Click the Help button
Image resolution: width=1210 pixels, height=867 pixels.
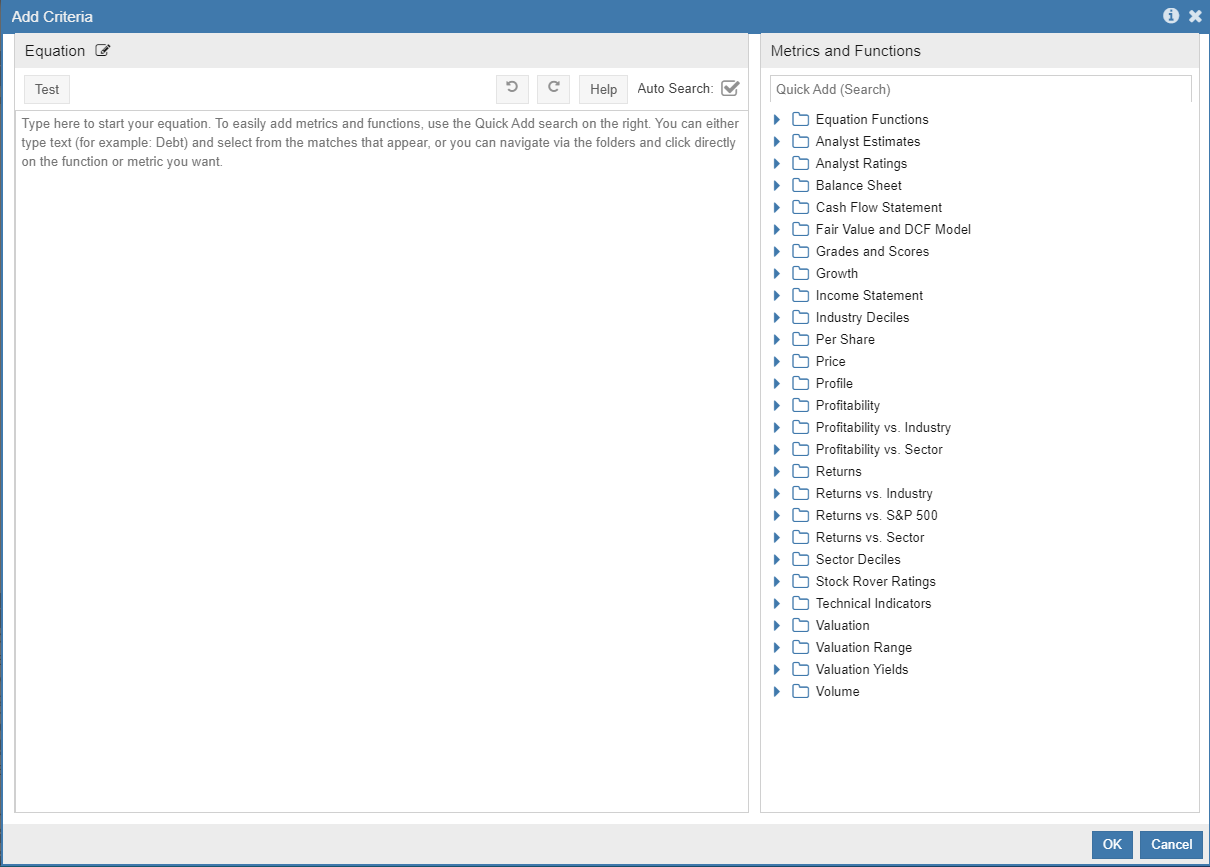(x=603, y=89)
